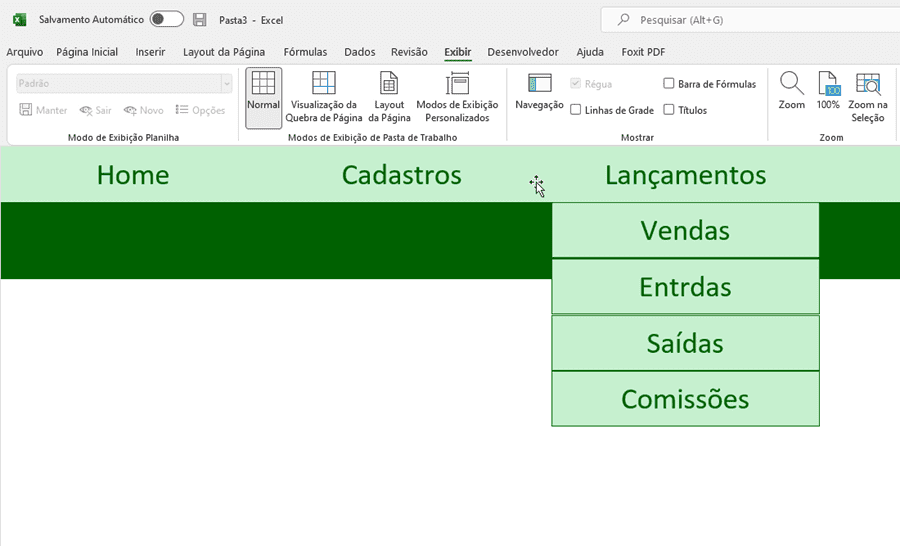
Task: Click the Cadastros menu button
Action: 402,175
